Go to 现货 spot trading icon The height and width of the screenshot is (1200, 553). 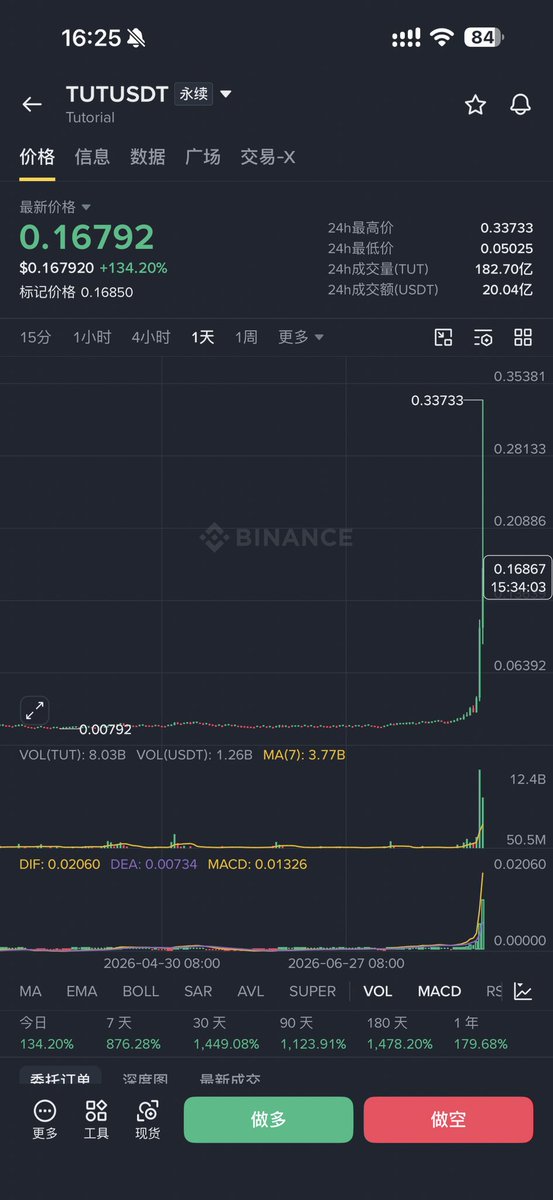click(x=148, y=1120)
